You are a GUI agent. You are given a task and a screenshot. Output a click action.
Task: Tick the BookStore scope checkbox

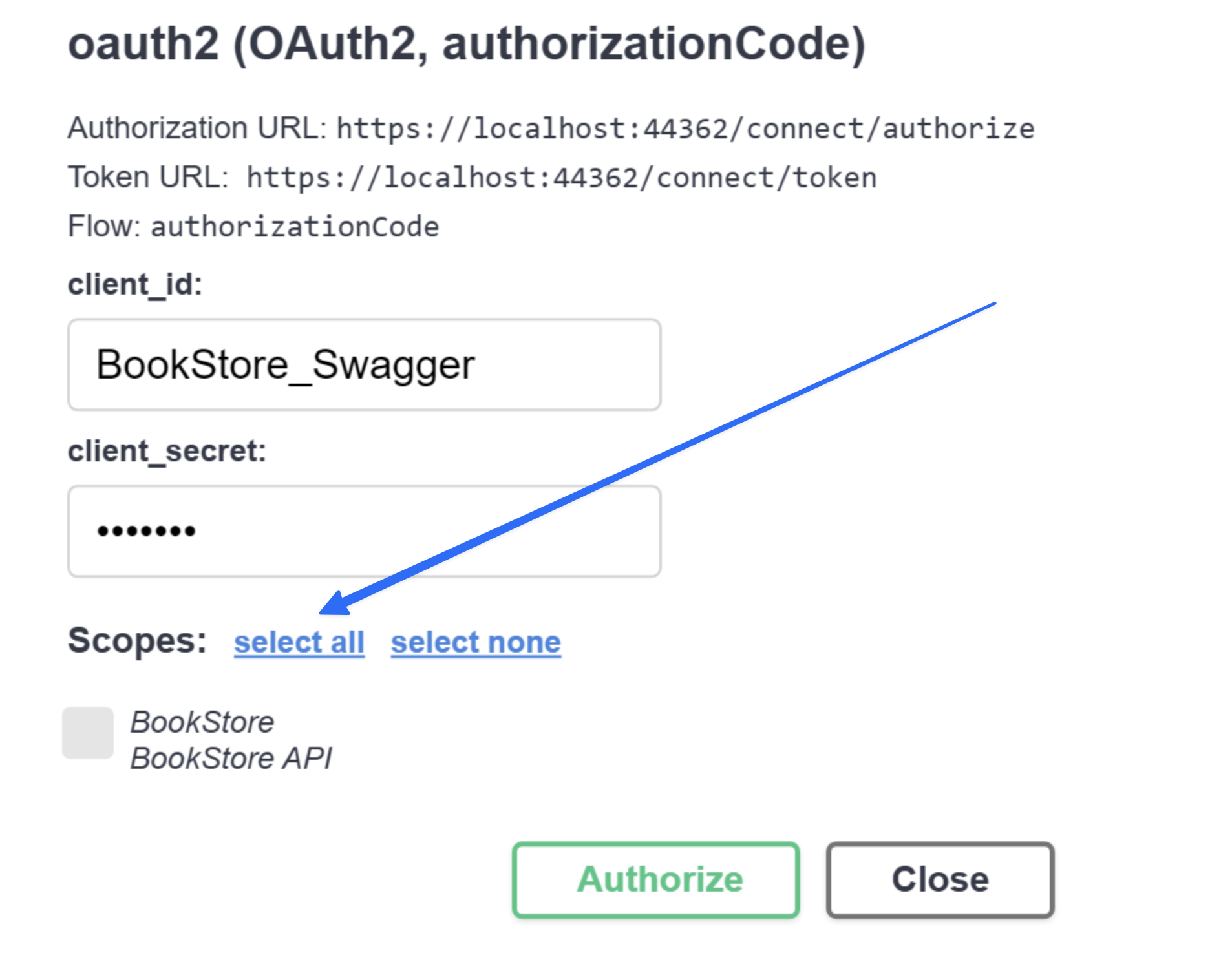point(88,732)
